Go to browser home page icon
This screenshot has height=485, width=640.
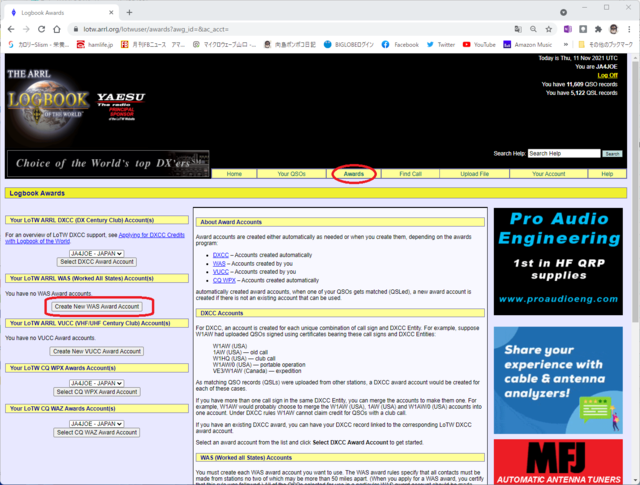click(x=57, y=29)
